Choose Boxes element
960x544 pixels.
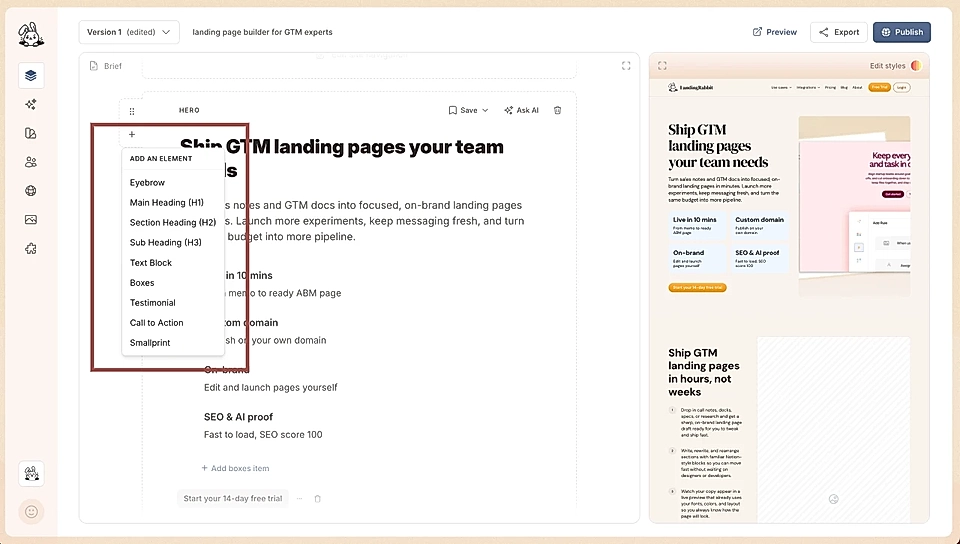coord(142,283)
